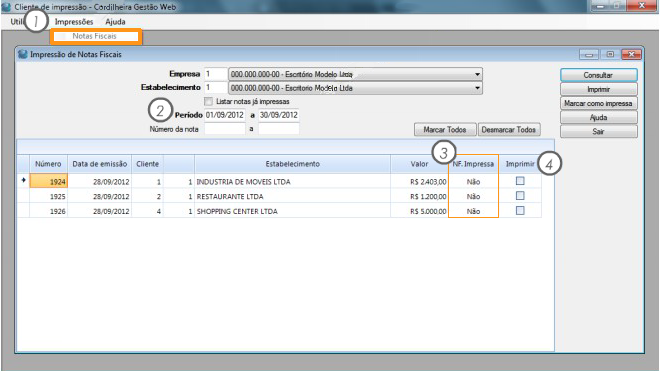Screen dimensions: 660x371
Task: Select note number 1924 cell
Action: (x=48, y=181)
